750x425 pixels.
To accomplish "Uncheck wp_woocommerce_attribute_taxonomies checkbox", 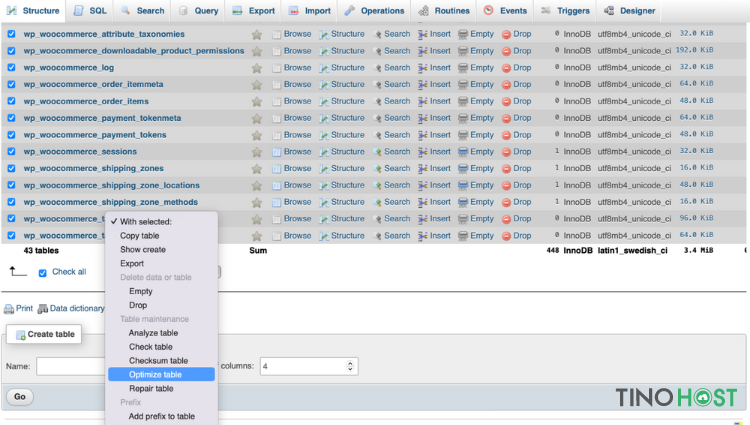I will coord(11,34).
